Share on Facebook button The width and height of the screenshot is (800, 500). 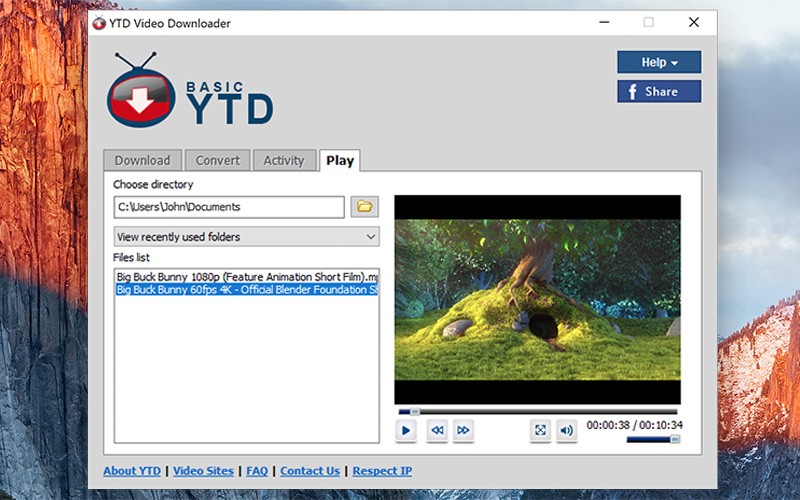tap(659, 91)
